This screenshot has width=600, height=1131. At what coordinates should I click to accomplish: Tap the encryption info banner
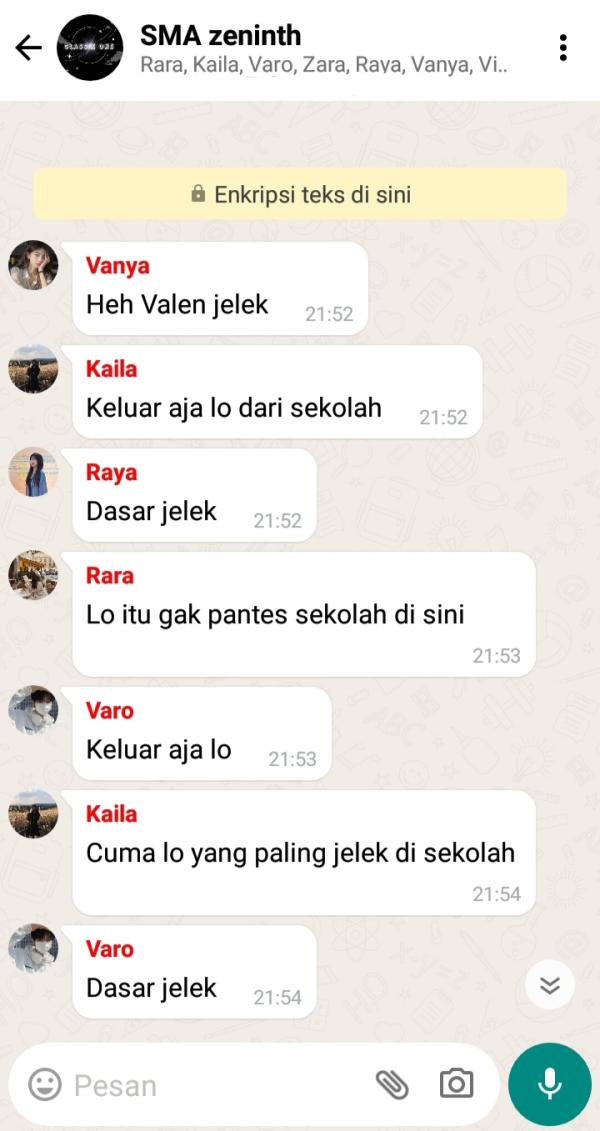tap(300, 194)
